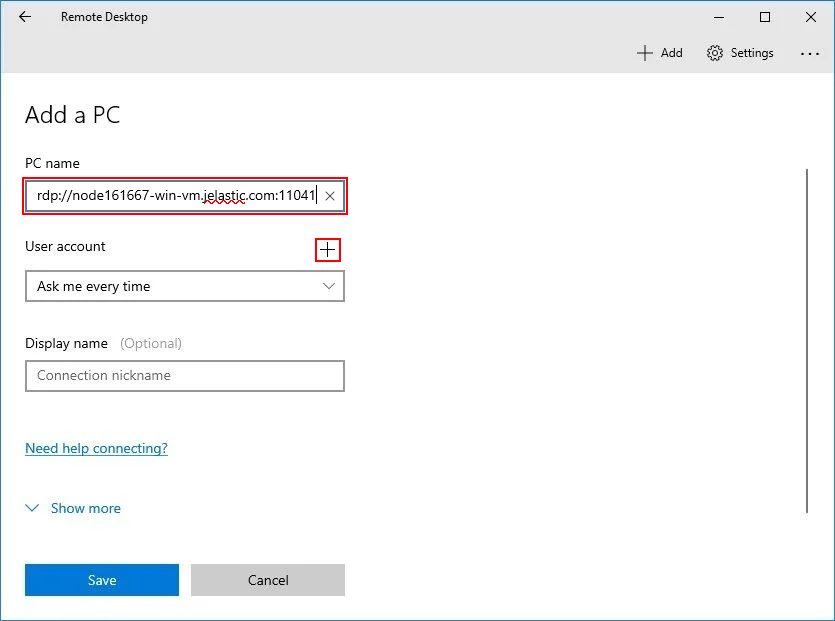This screenshot has height=621, width=835.
Task: Add a user account with plus icon
Action: [328, 250]
